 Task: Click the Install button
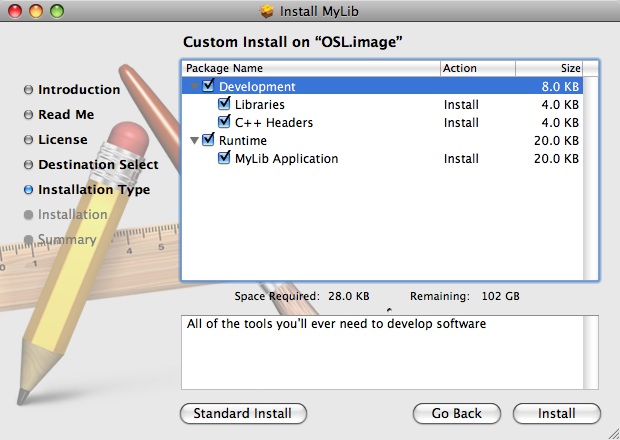pyautogui.click(x=556, y=413)
